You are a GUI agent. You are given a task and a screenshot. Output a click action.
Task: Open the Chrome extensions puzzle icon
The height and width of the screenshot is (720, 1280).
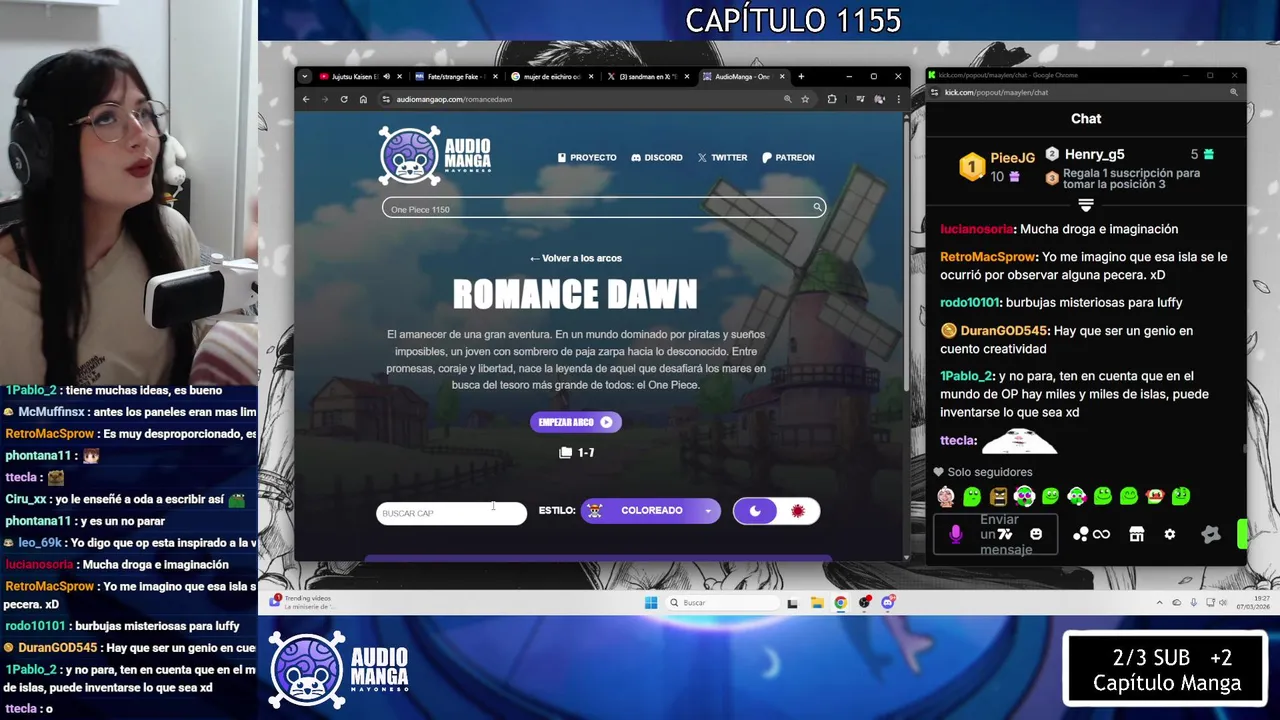click(x=831, y=99)
